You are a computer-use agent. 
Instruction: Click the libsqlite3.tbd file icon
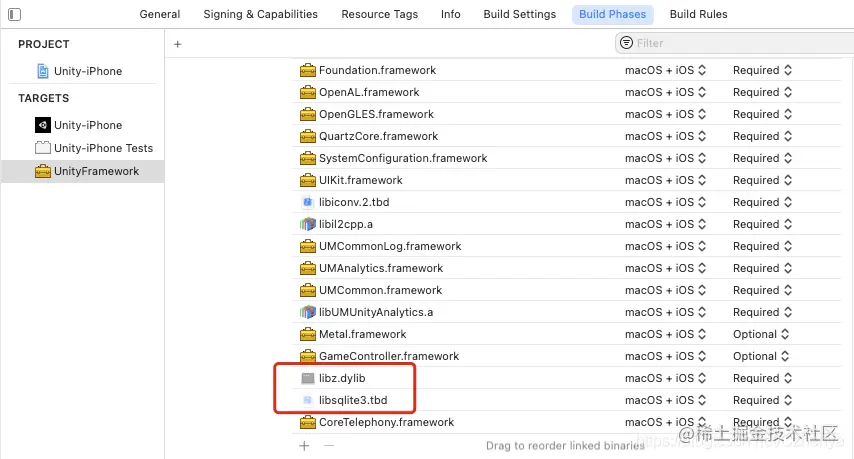point(308,400)
